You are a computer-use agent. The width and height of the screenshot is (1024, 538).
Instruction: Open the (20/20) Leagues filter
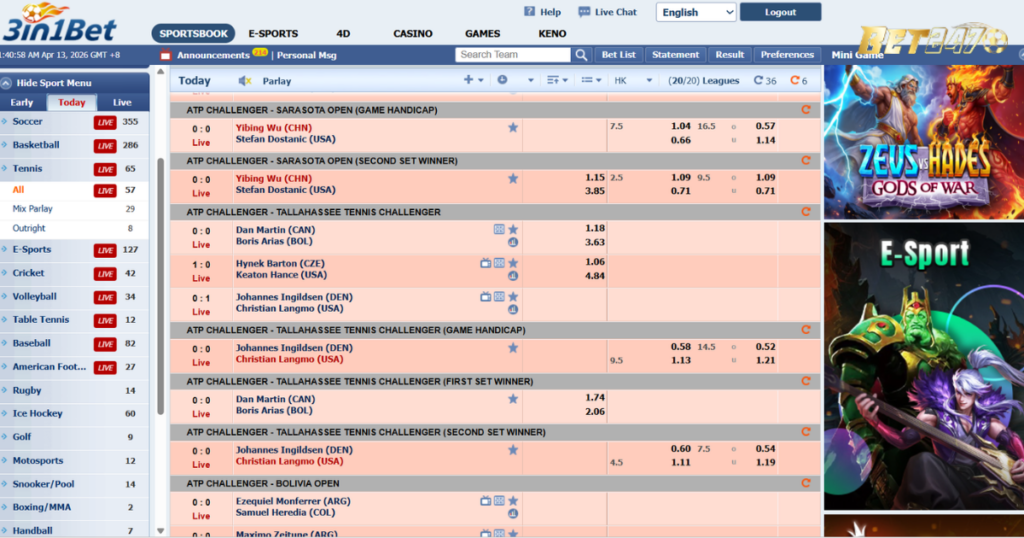pos(703,80)
